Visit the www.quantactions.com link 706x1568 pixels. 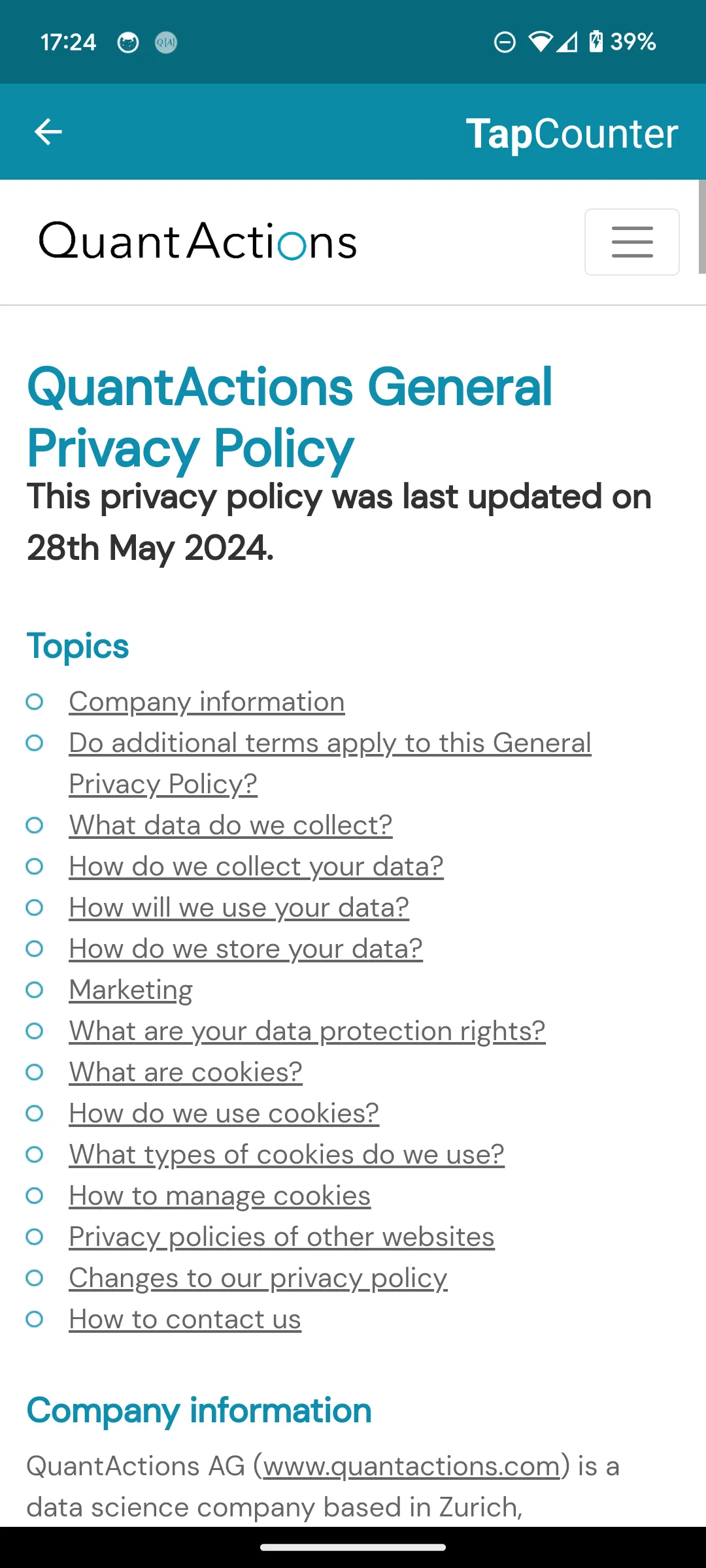pyautogui.click(x=411, y=1466)
